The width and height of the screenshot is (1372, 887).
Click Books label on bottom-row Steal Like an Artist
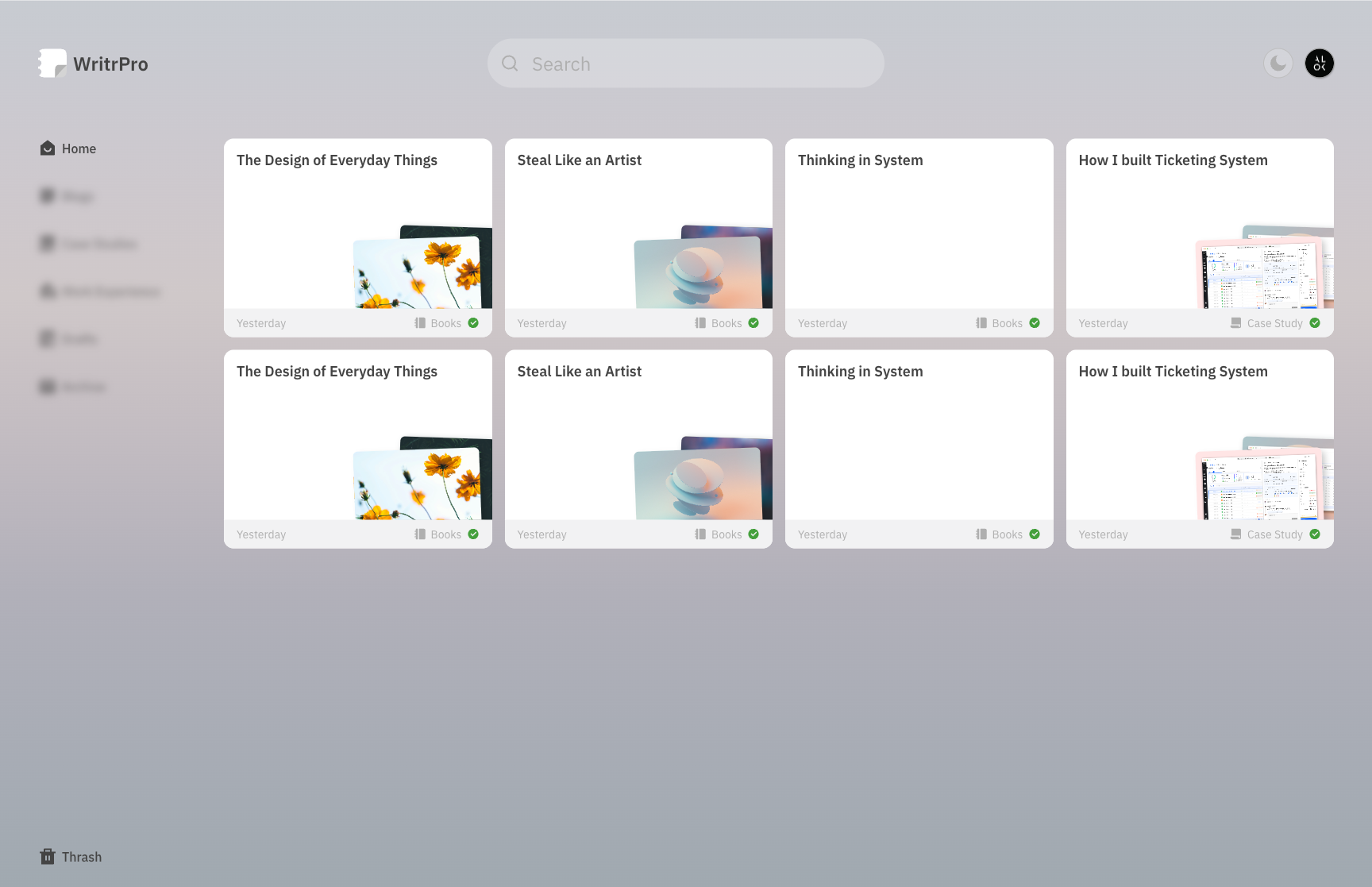point(726,534)
